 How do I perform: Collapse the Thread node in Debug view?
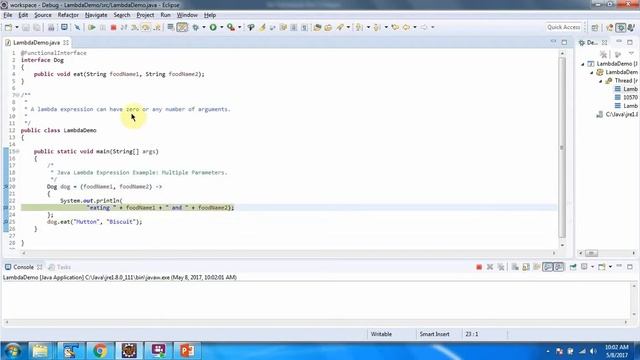point(600,81)
